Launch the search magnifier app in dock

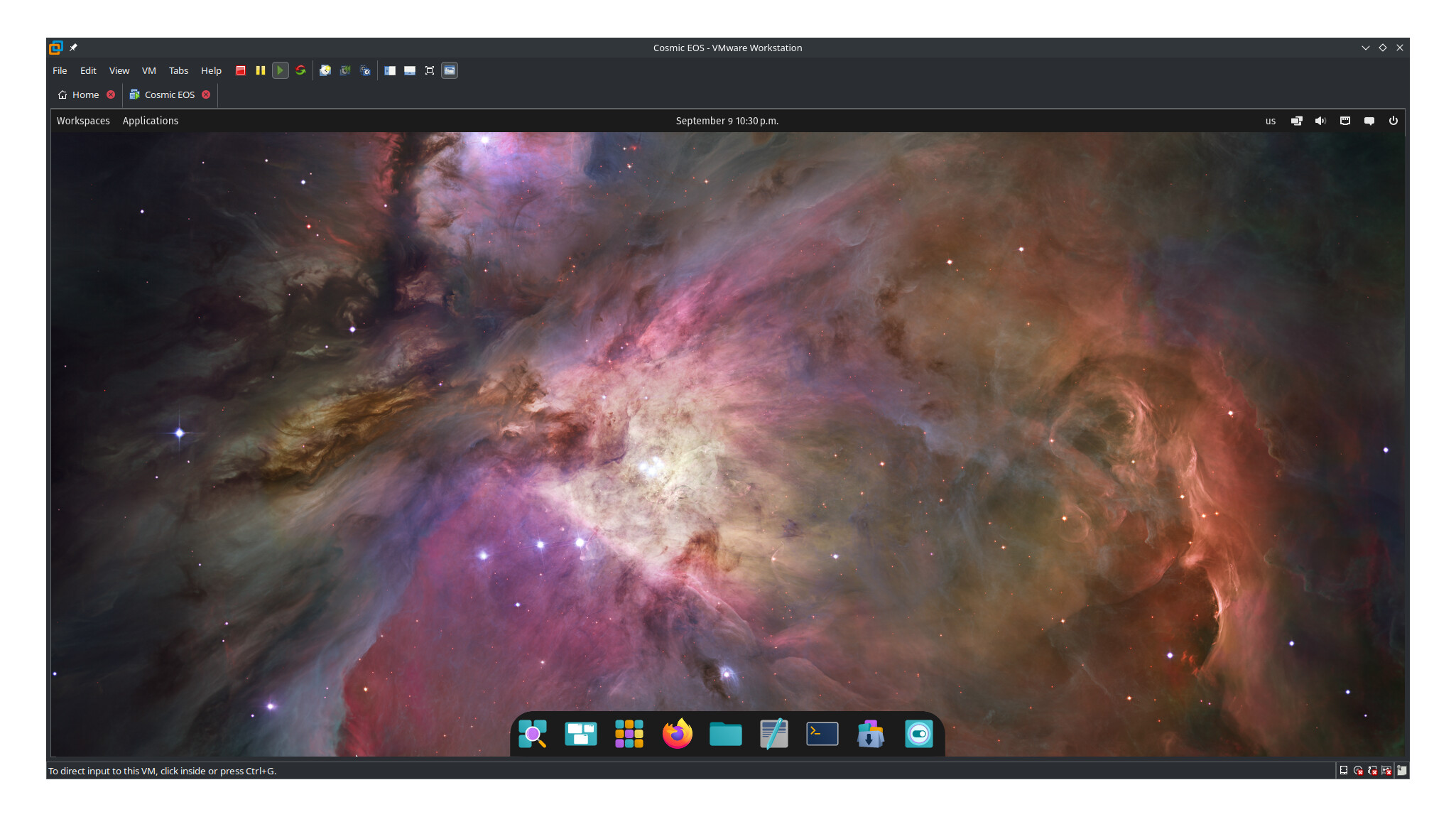click(x=533, y=734)
